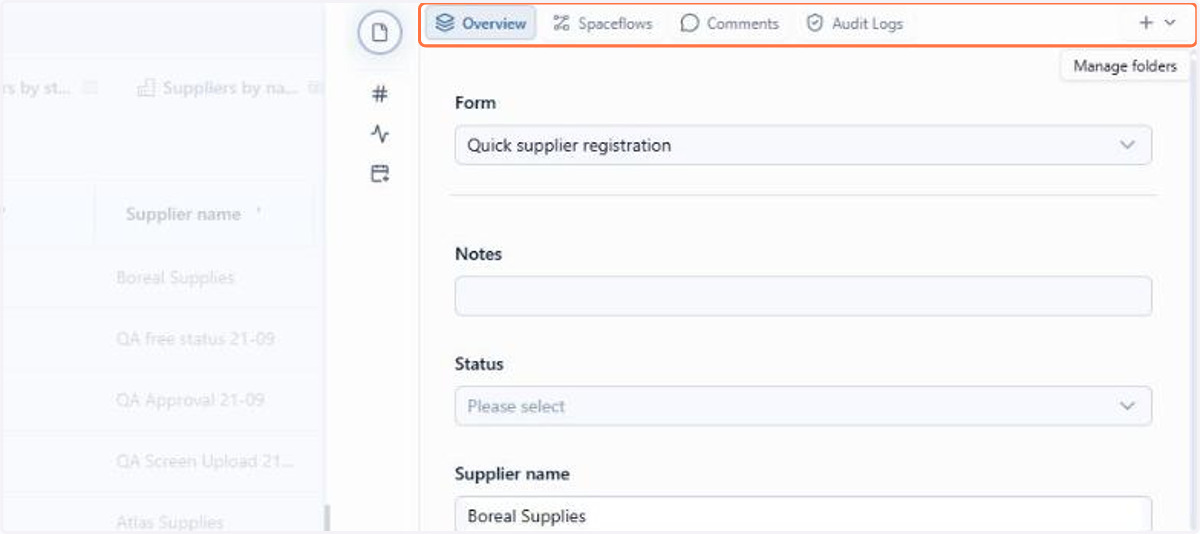Click the Supplier name field Boreal Supplies
This screenshot has width=1200, height=534.
pyautogui.click(x=803, y=515)
